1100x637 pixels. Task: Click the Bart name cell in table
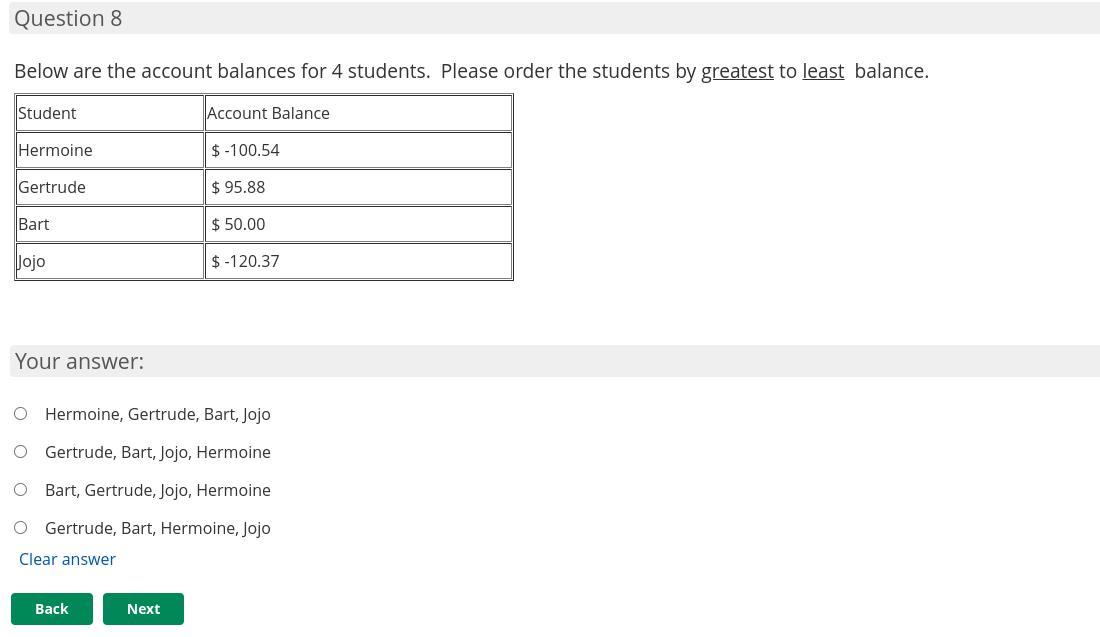[110, 224]
